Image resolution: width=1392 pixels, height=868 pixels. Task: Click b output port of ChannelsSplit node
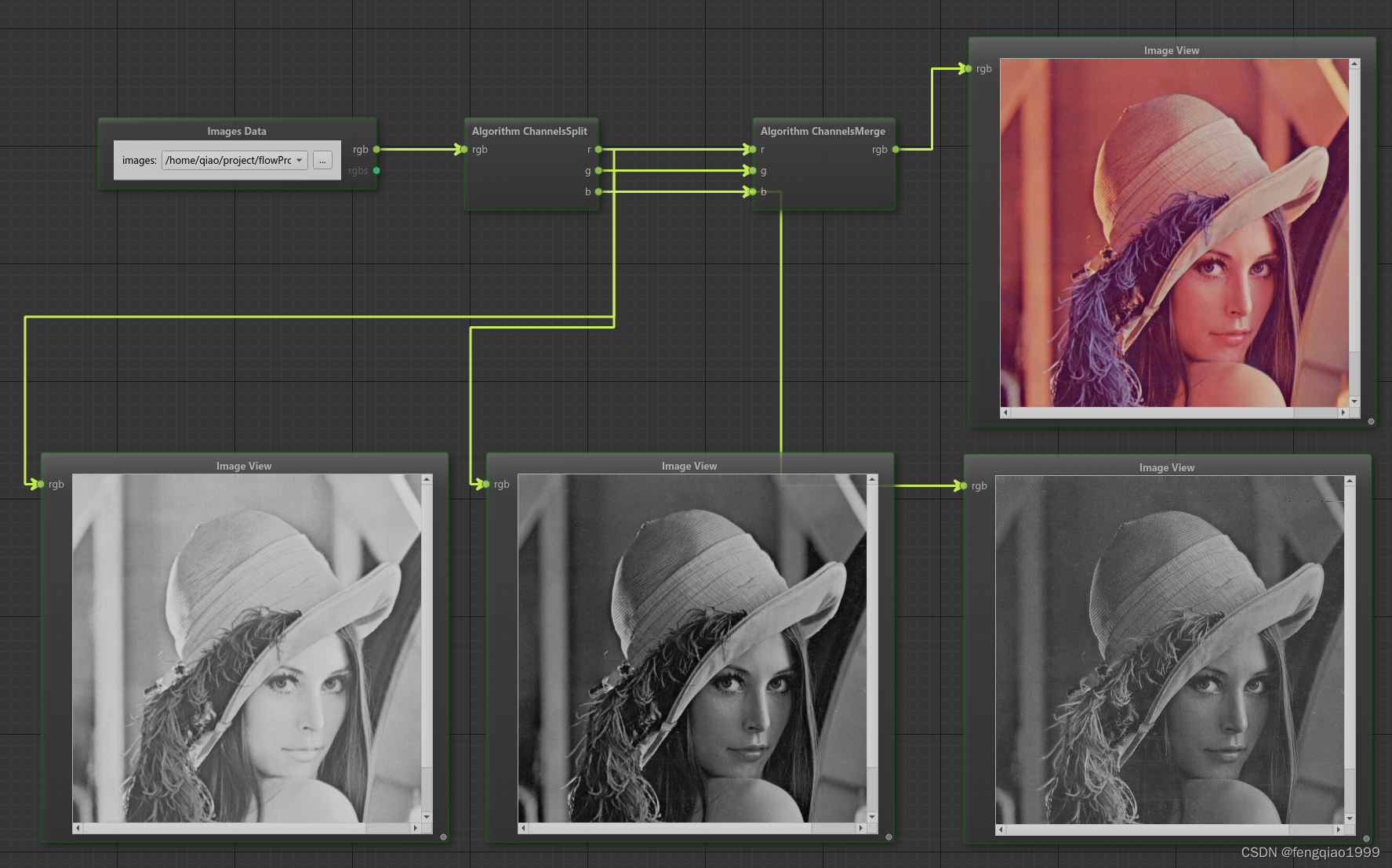[x=598, y=191]
